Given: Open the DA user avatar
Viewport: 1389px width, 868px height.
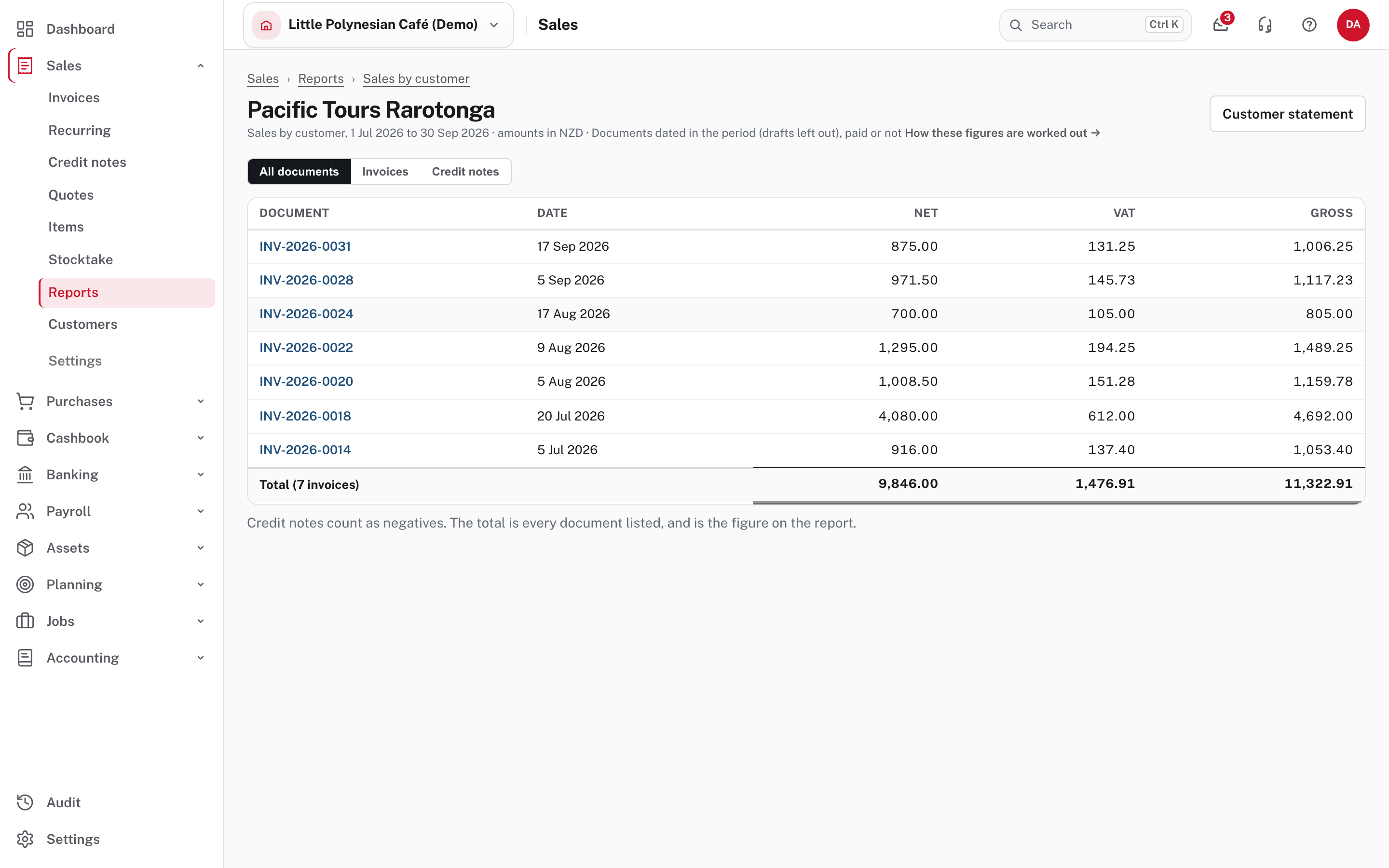Looking at the screenshot, I should click(1353, 25).
